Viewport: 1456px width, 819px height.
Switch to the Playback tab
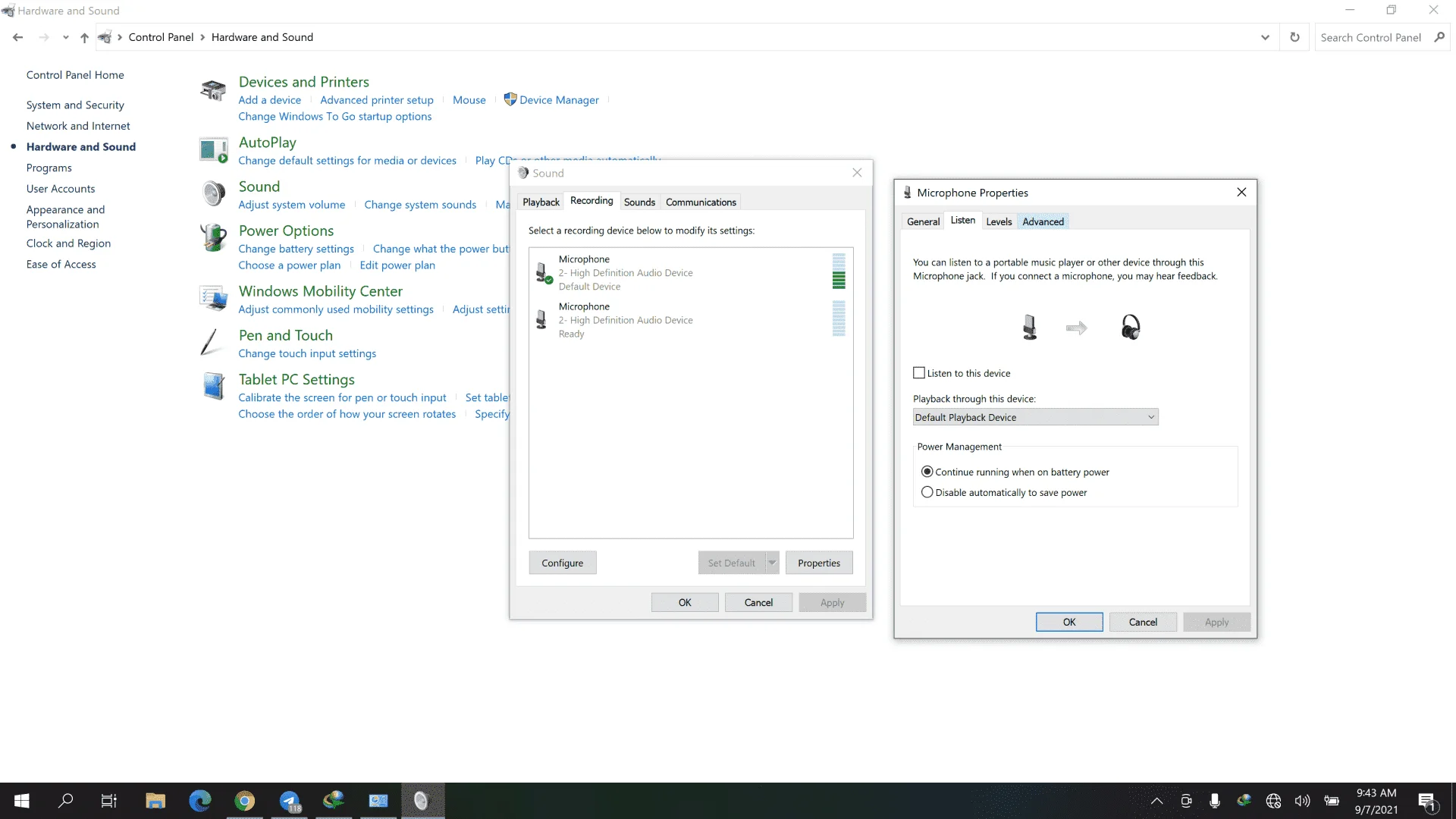(x=541, y=202)
